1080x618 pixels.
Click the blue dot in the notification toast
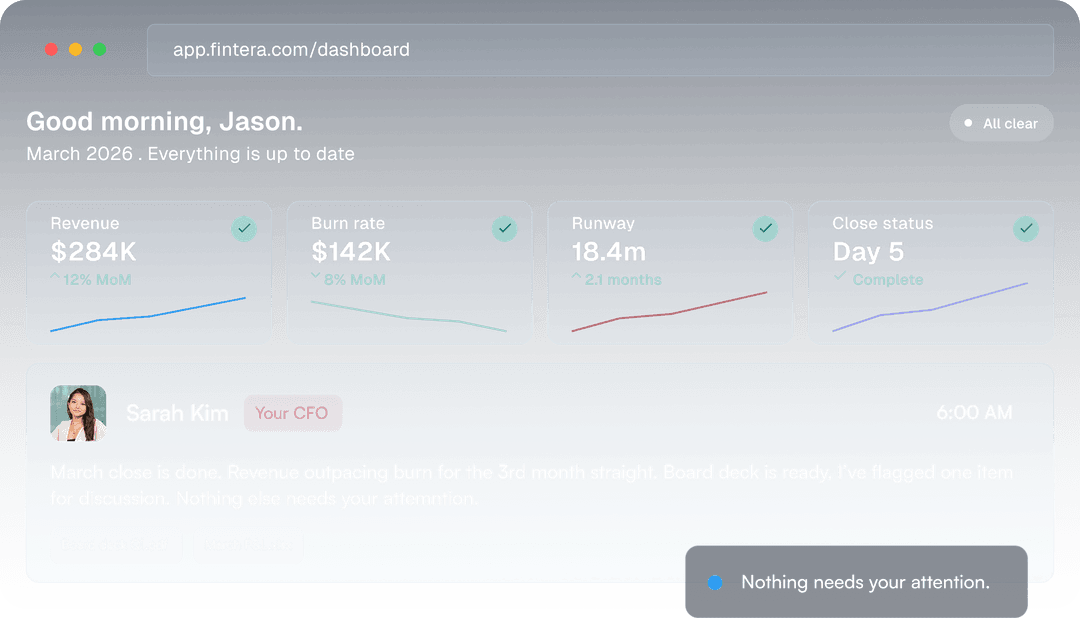coord(715,582)
